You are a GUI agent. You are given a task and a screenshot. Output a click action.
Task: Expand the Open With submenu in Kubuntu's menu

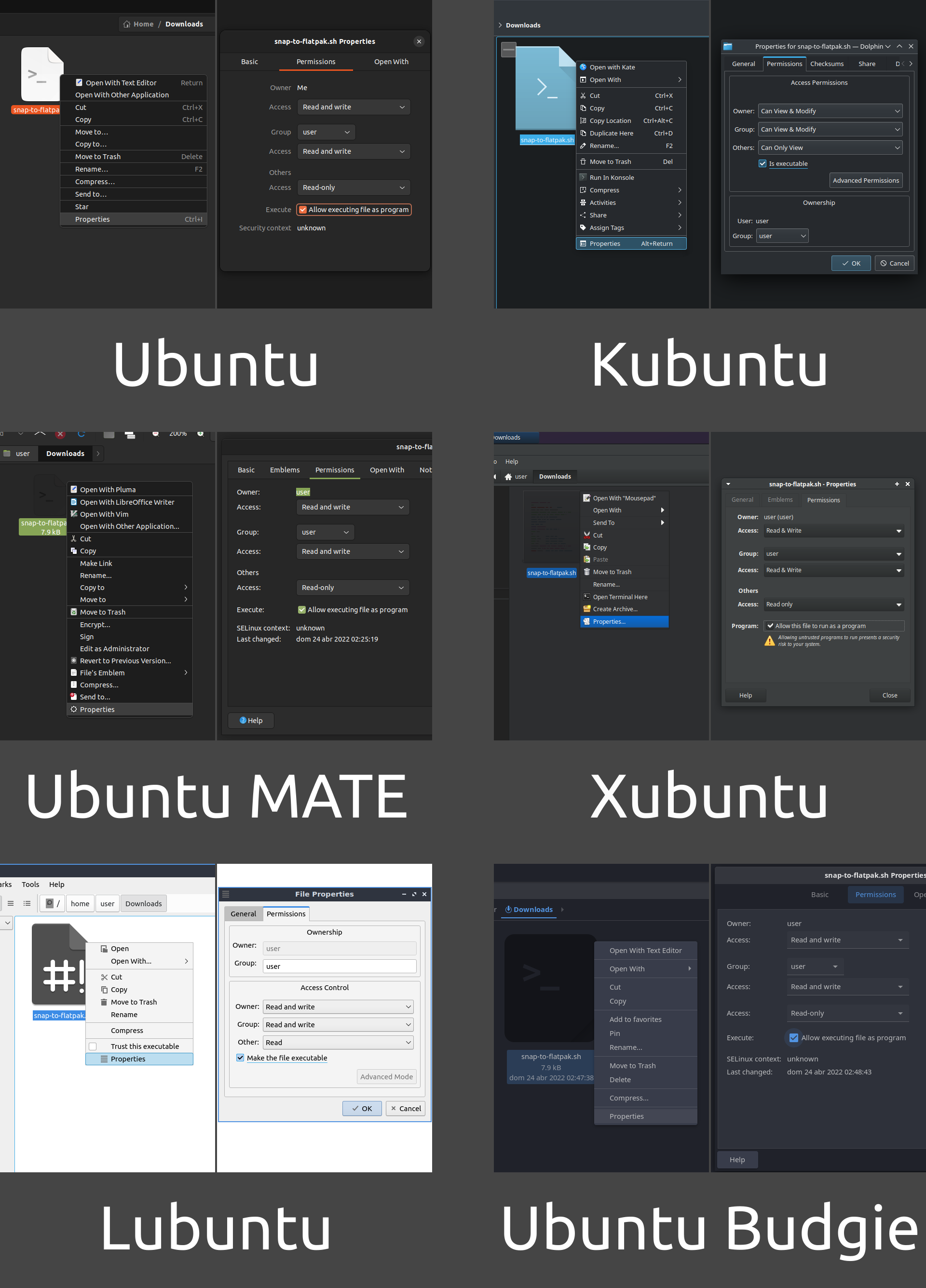(x=630, y=80)
